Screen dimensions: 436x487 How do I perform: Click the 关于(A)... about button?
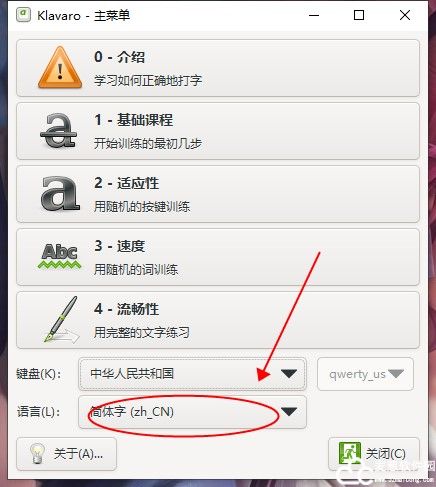coord(66,454)
